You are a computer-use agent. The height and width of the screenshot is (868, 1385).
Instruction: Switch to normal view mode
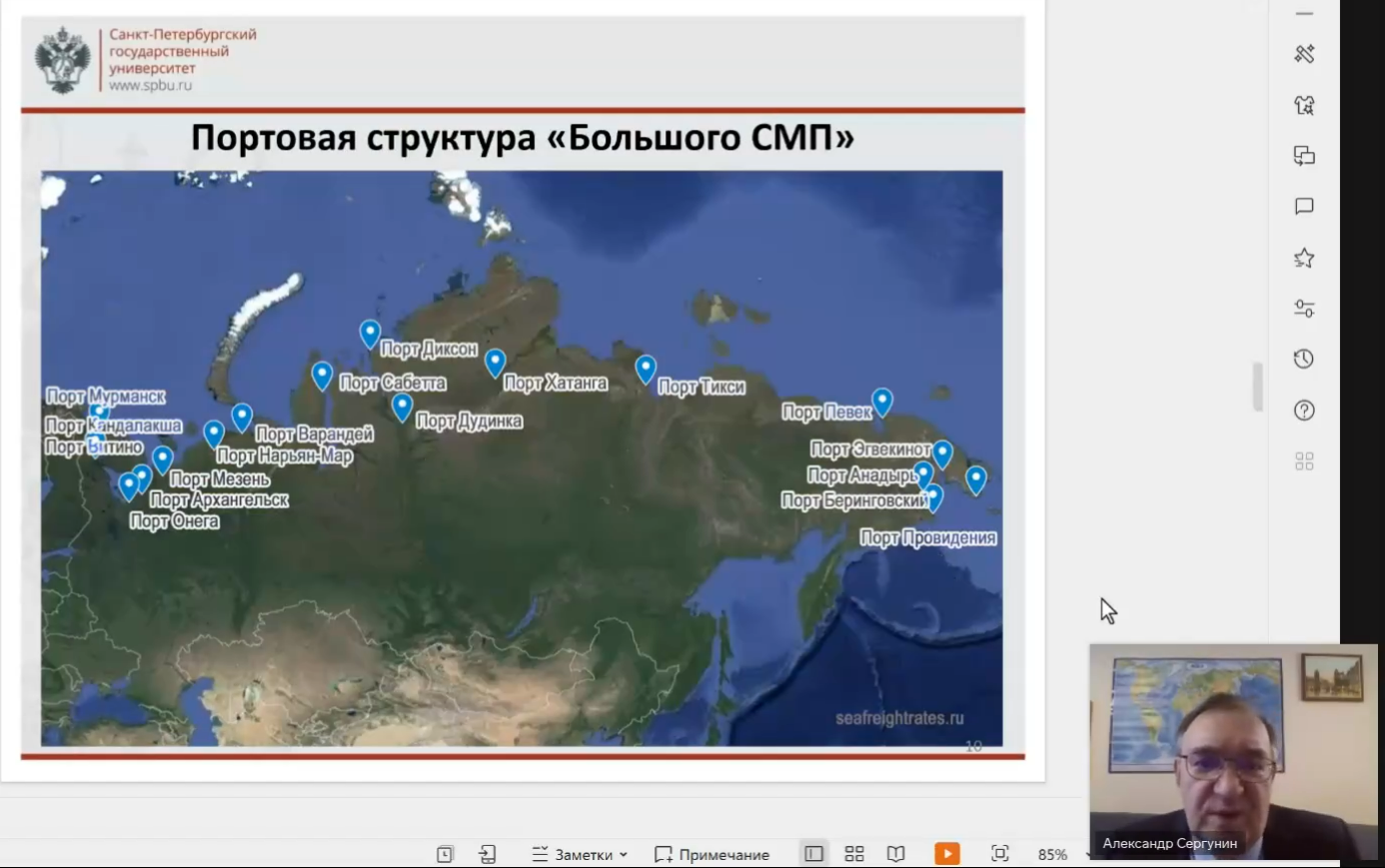click(x=813, y=854)
